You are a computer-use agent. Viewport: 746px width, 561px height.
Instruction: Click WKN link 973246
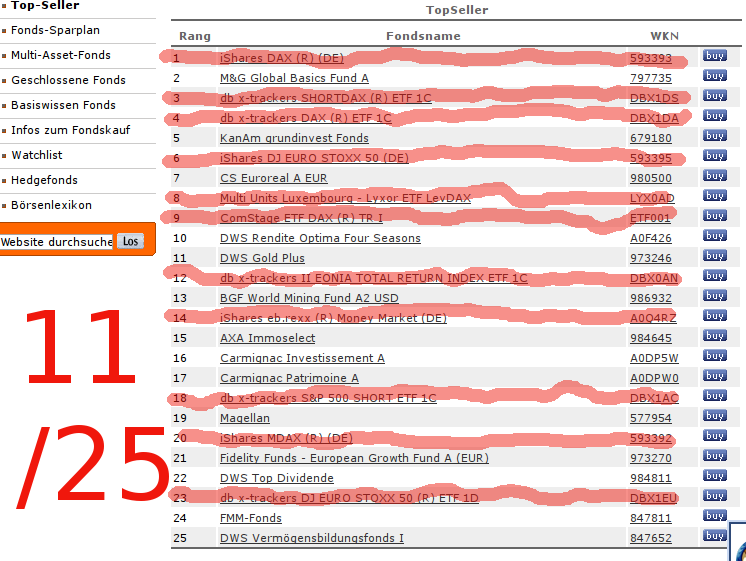coord(651,258)
